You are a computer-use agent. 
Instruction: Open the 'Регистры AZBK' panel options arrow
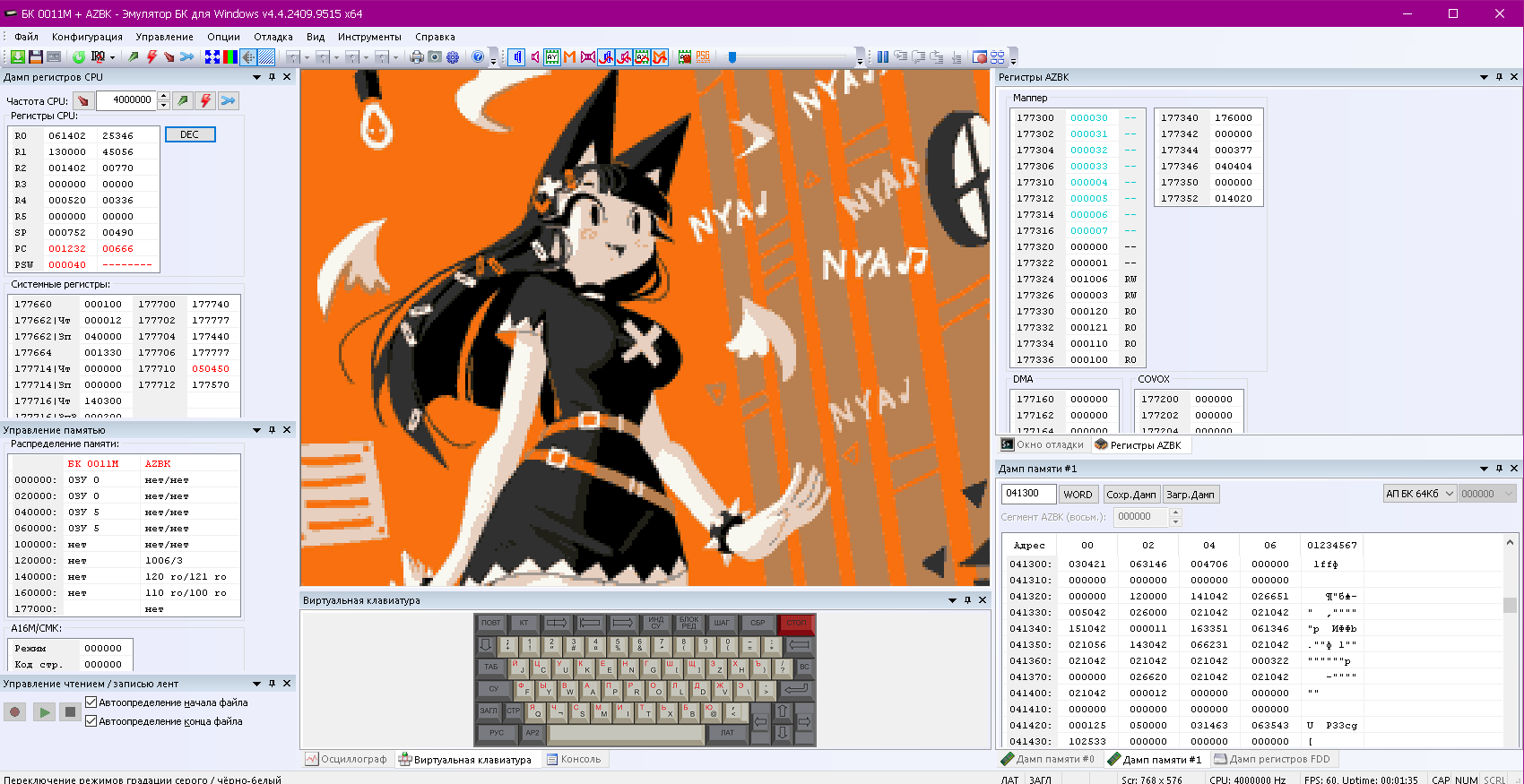[x=1484, y=77]
